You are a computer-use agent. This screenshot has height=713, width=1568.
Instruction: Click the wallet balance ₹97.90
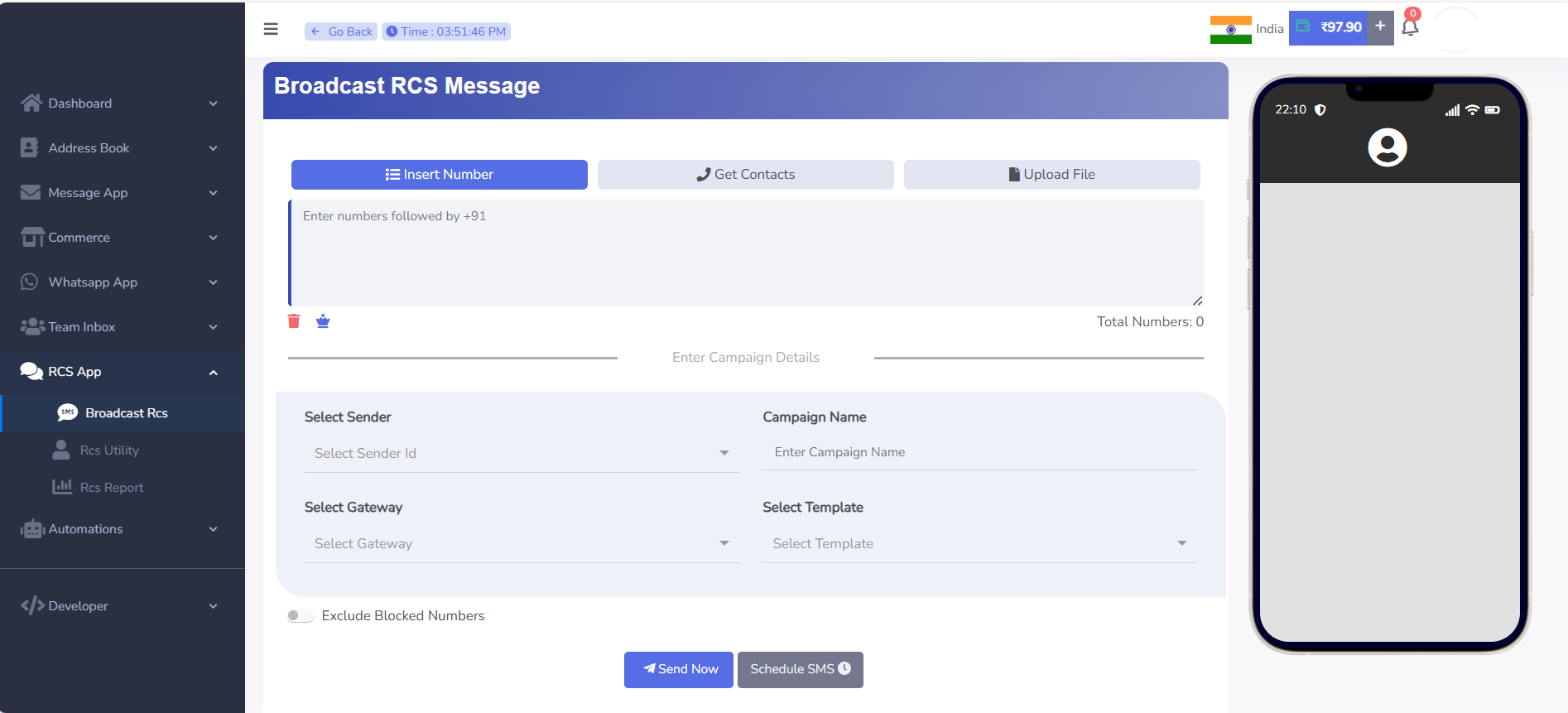pos(1330,27)
